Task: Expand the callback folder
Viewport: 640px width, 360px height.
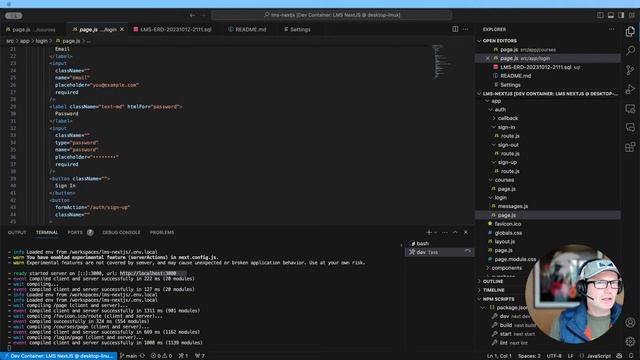Action: point(507,118)
